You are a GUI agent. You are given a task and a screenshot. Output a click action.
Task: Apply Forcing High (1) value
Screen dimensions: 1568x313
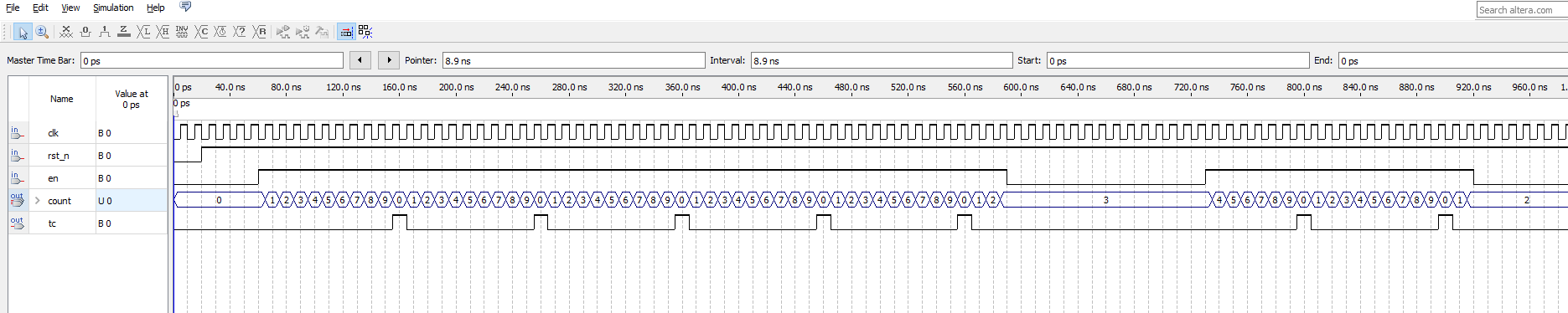pos(105,32)
